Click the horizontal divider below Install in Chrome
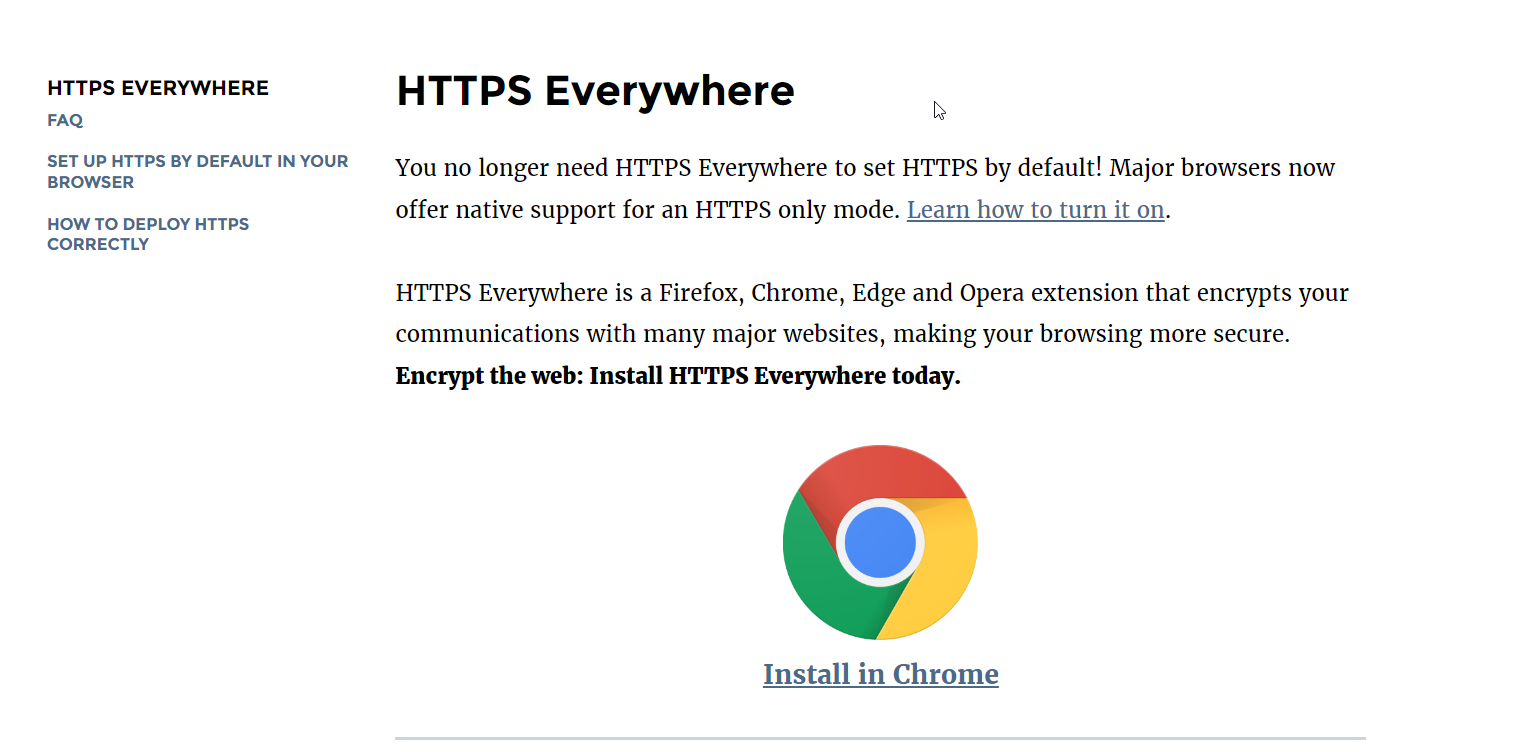Image resolution: width=1515 pixels, height=752 pixels. point(880,738)
